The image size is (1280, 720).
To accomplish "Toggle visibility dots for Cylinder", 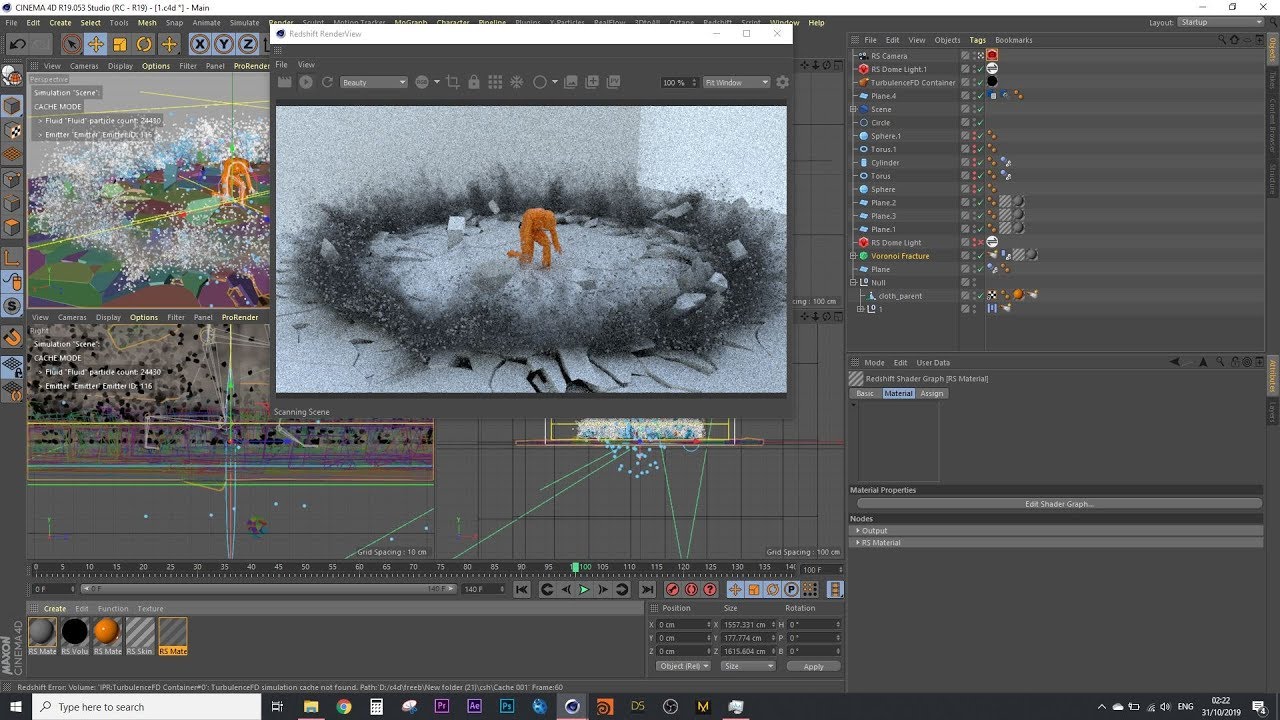I will (x=975, y=162).
